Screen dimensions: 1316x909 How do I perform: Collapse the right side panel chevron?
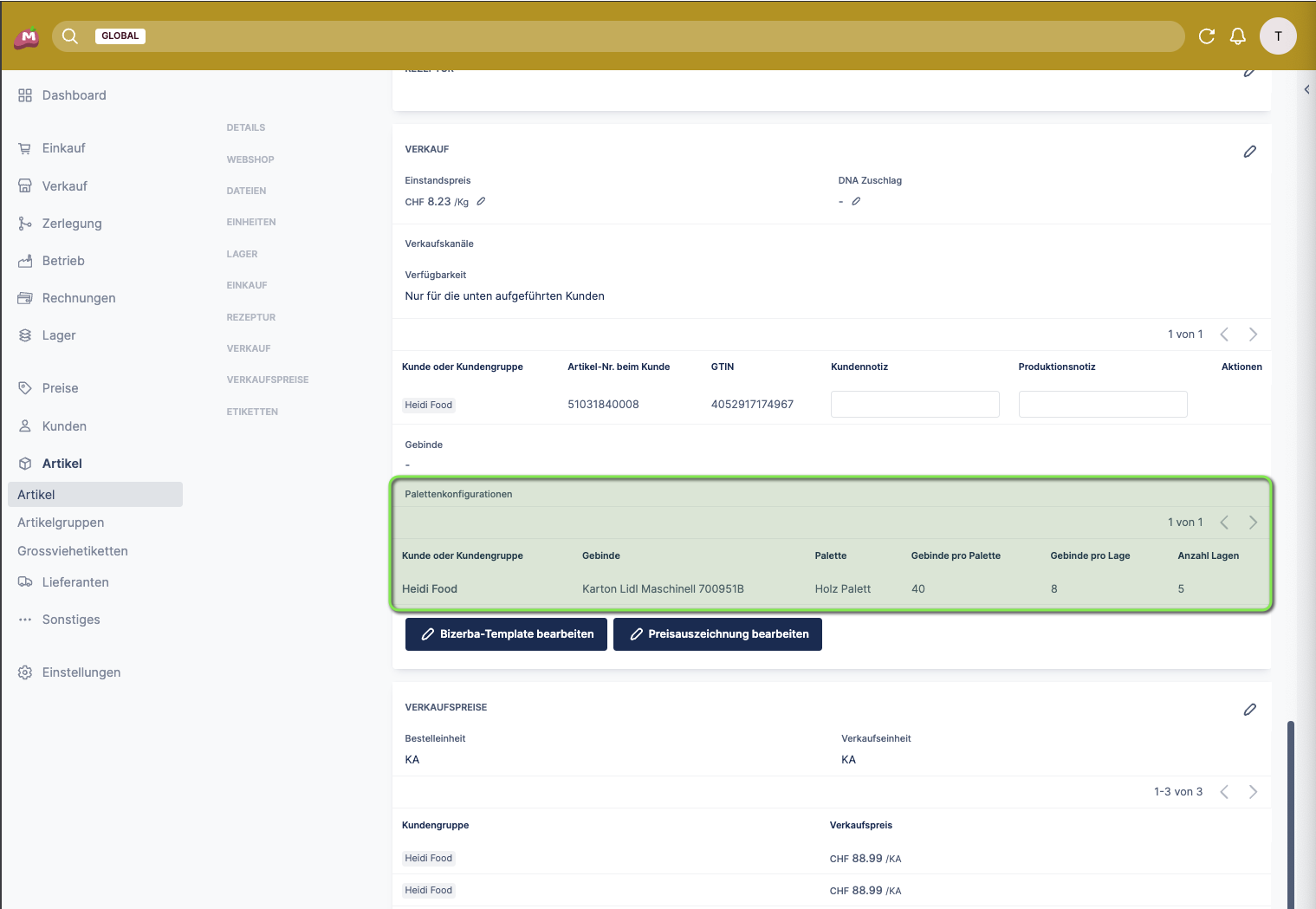pyautogui.click(x=1306, y=89)
